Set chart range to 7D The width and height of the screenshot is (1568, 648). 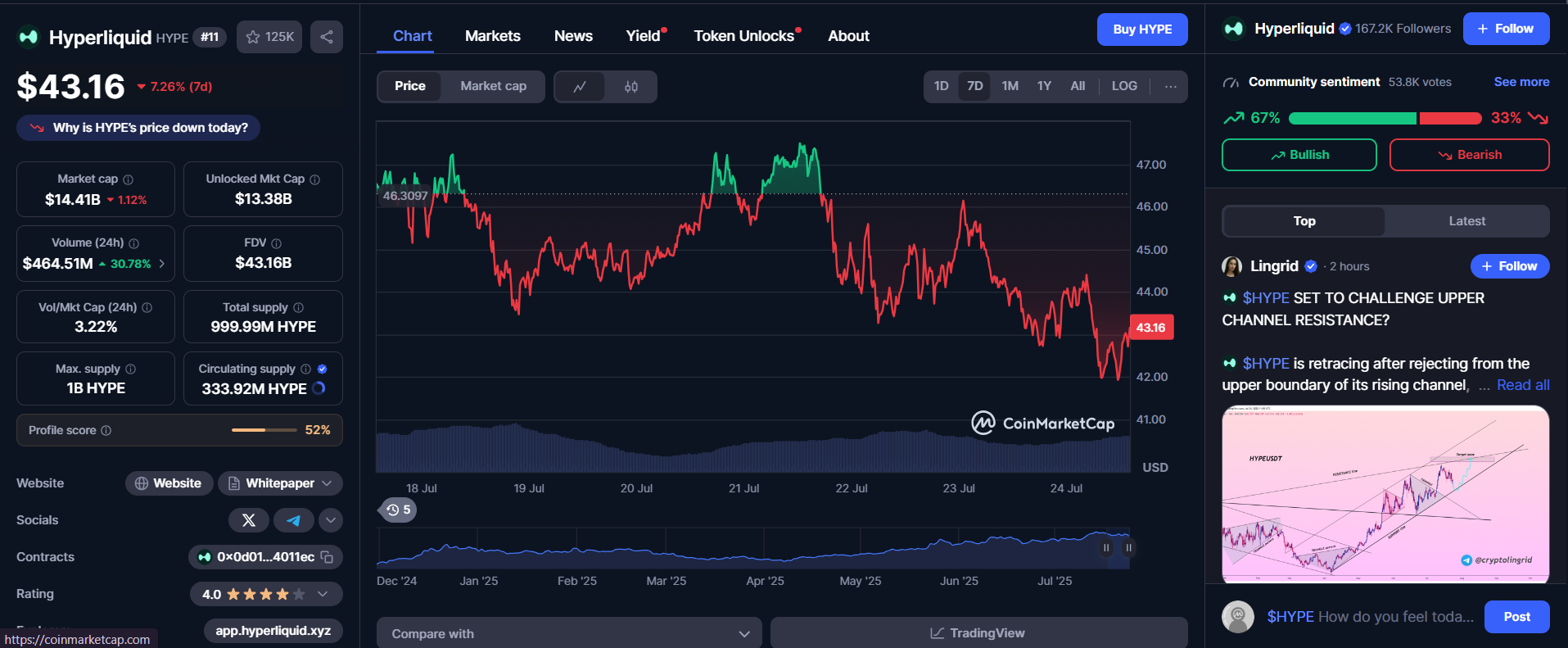(975, 86)
